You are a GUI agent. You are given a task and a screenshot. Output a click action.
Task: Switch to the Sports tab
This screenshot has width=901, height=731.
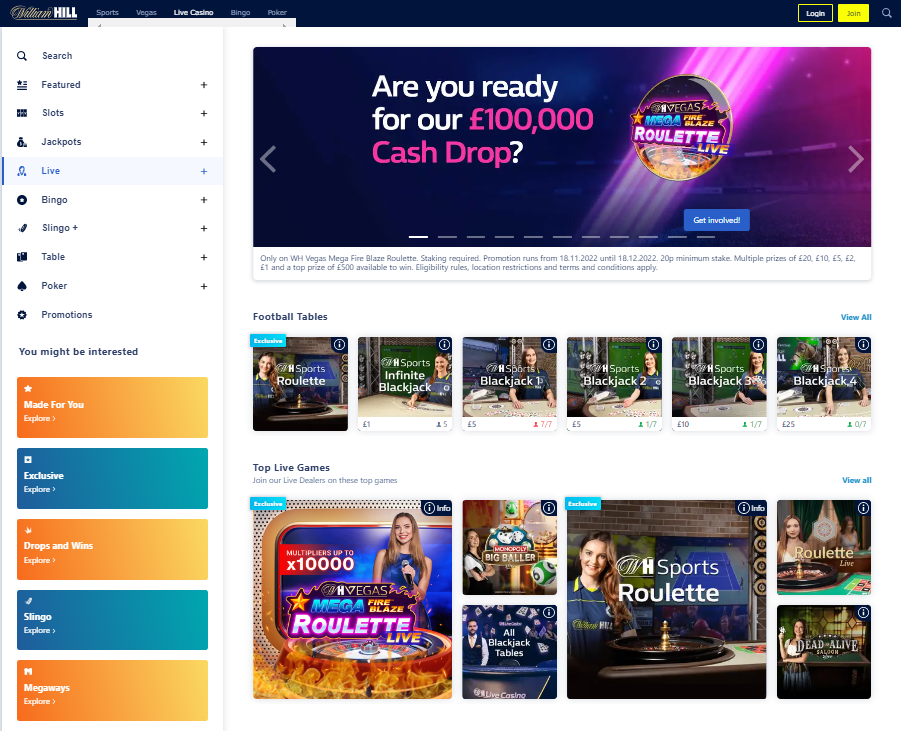coord(107,13)
